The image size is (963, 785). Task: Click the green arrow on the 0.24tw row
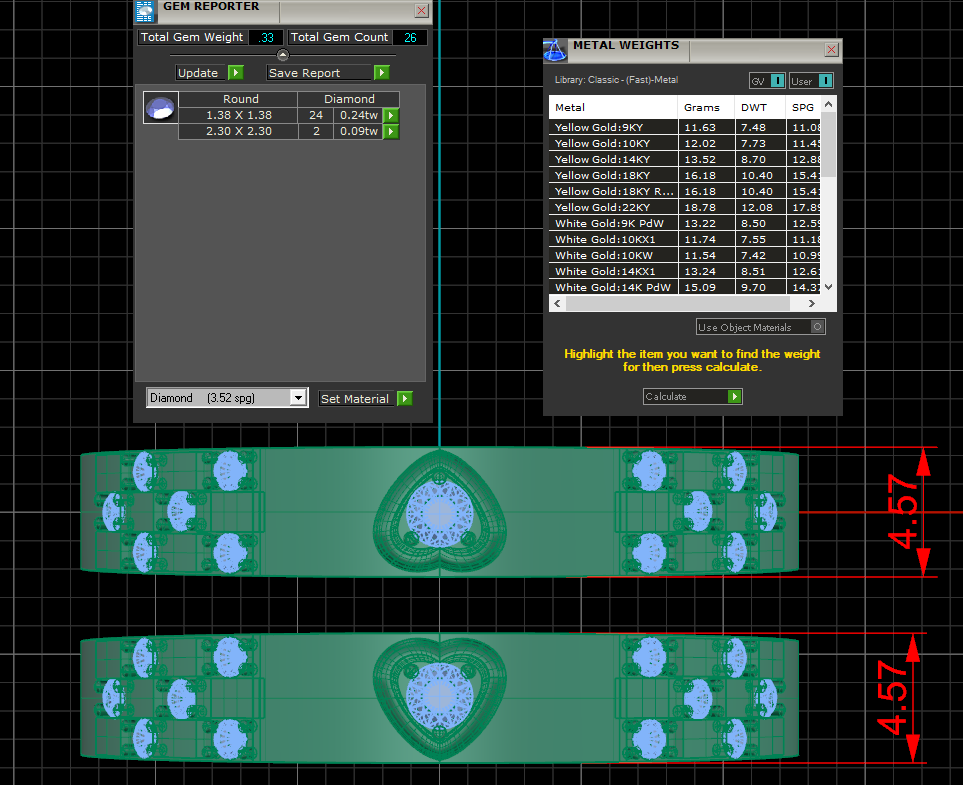(391, 115)
